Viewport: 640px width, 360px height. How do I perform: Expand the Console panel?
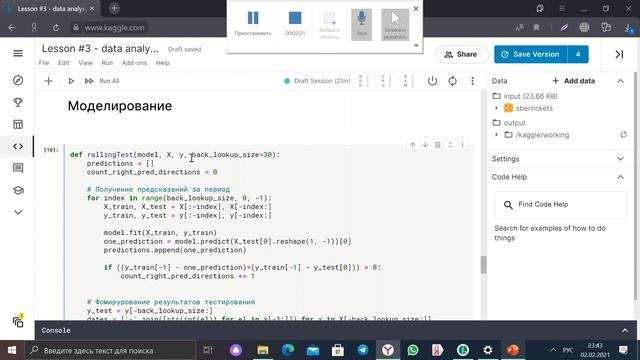pyautogui.click(x=625, y=331)
